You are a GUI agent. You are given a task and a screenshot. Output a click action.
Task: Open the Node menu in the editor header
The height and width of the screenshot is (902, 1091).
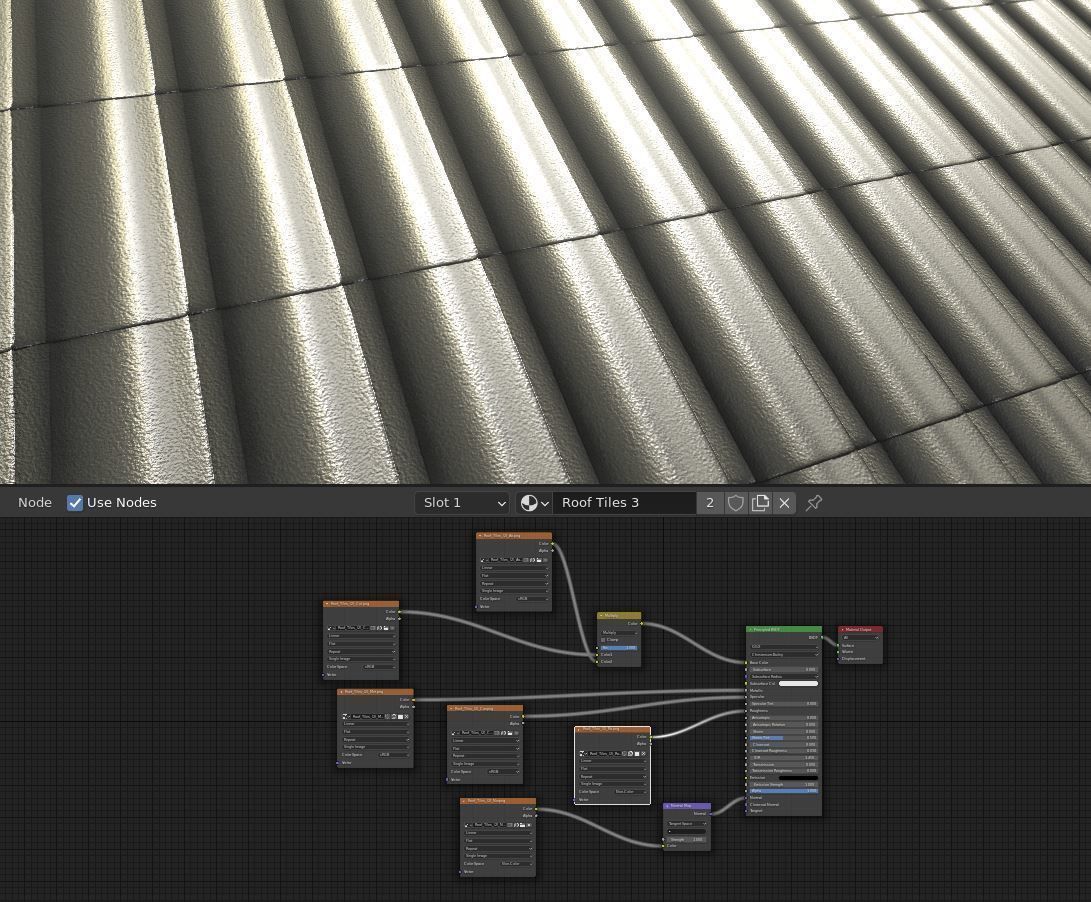[35, 503]
